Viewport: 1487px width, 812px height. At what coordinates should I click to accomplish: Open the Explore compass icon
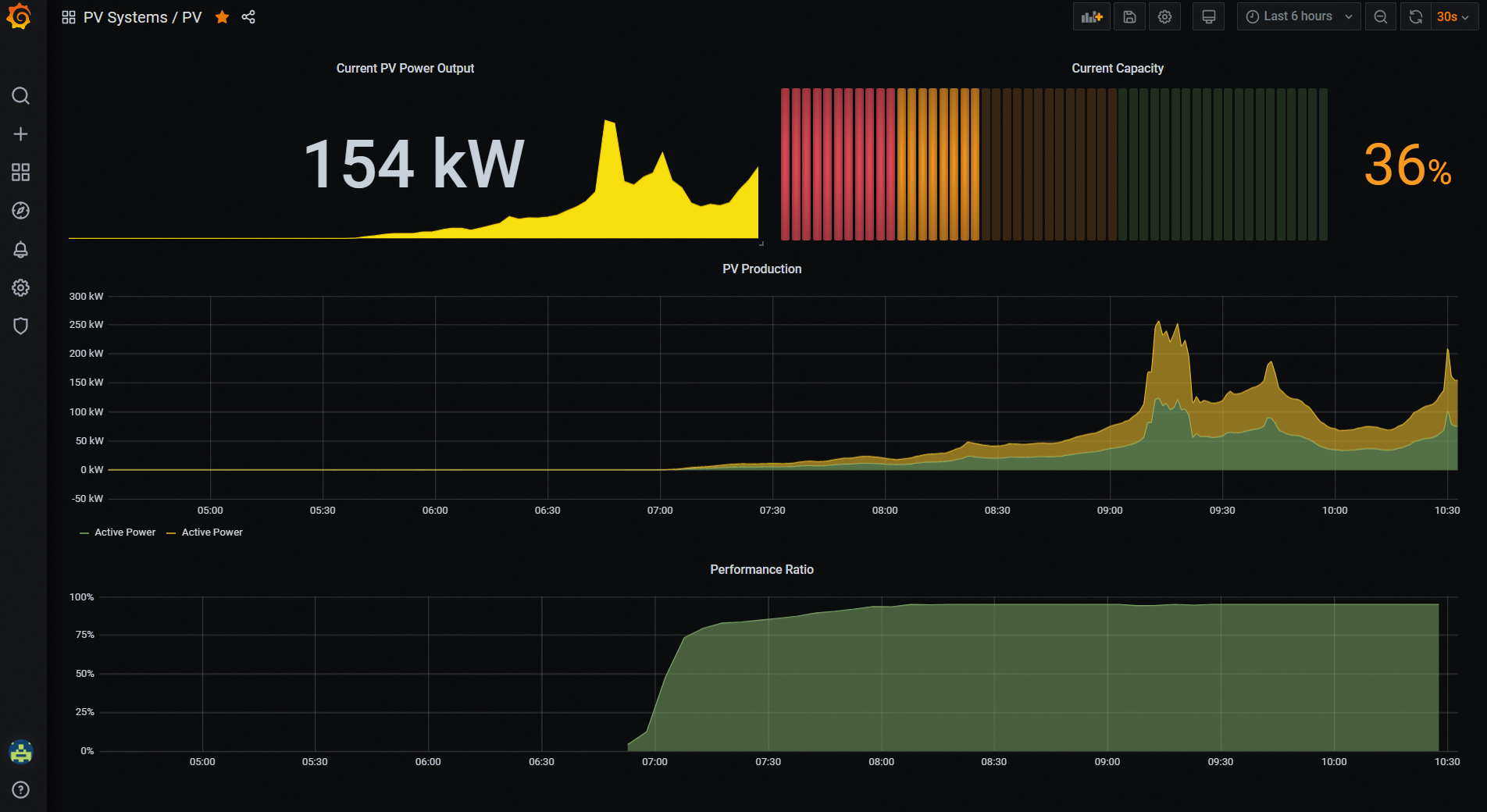[21, 211]
